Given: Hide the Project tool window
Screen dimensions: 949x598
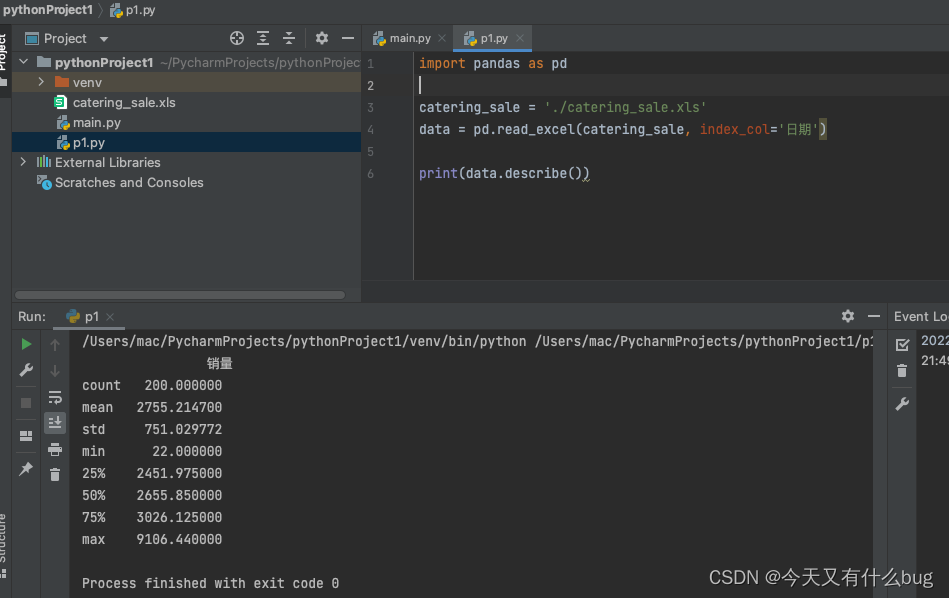Looking at the screenshot, I should coord(346,37).
